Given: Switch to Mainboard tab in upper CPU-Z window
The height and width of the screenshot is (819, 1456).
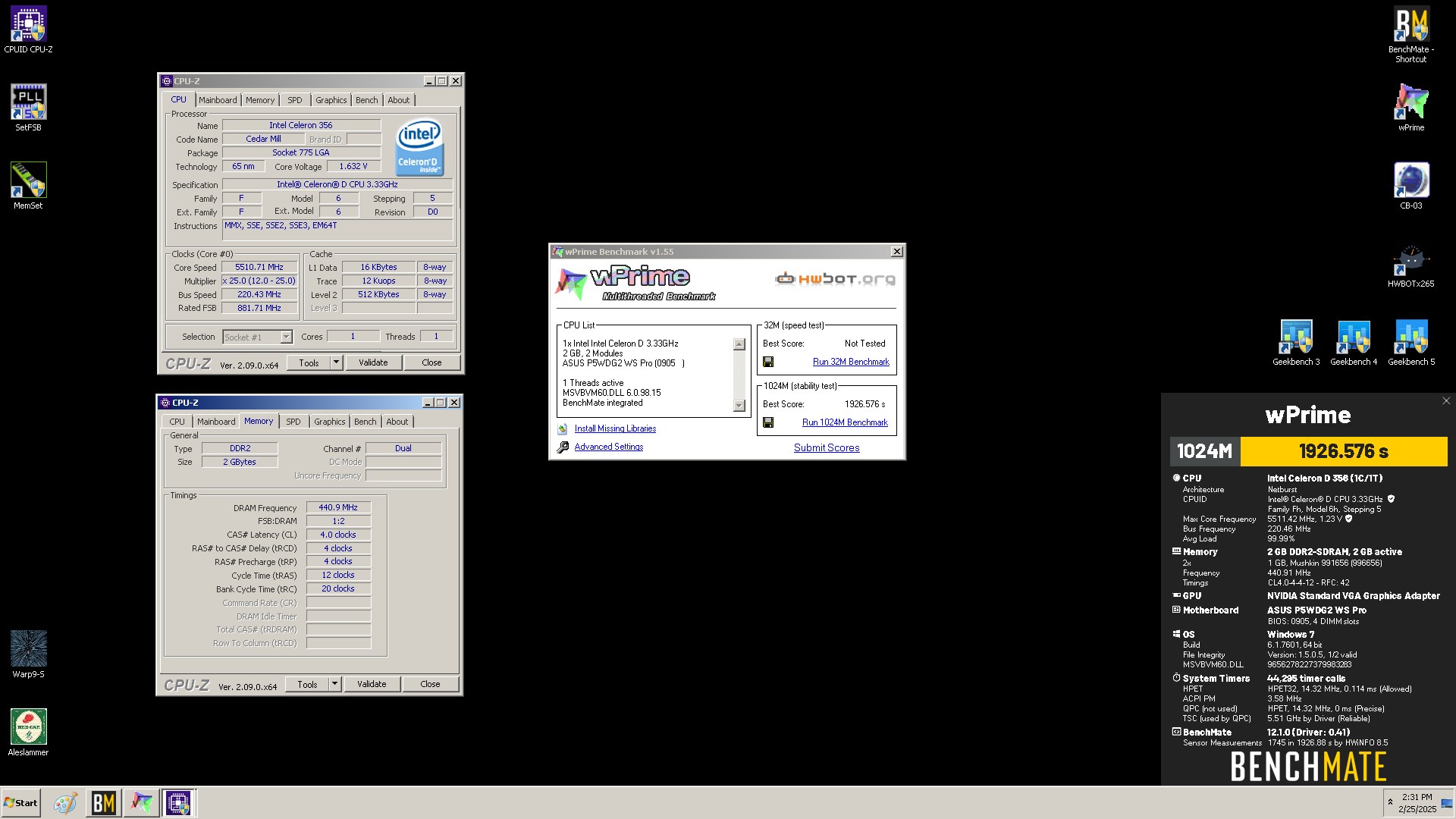Looking at the screenshot, I should point(218,100).
